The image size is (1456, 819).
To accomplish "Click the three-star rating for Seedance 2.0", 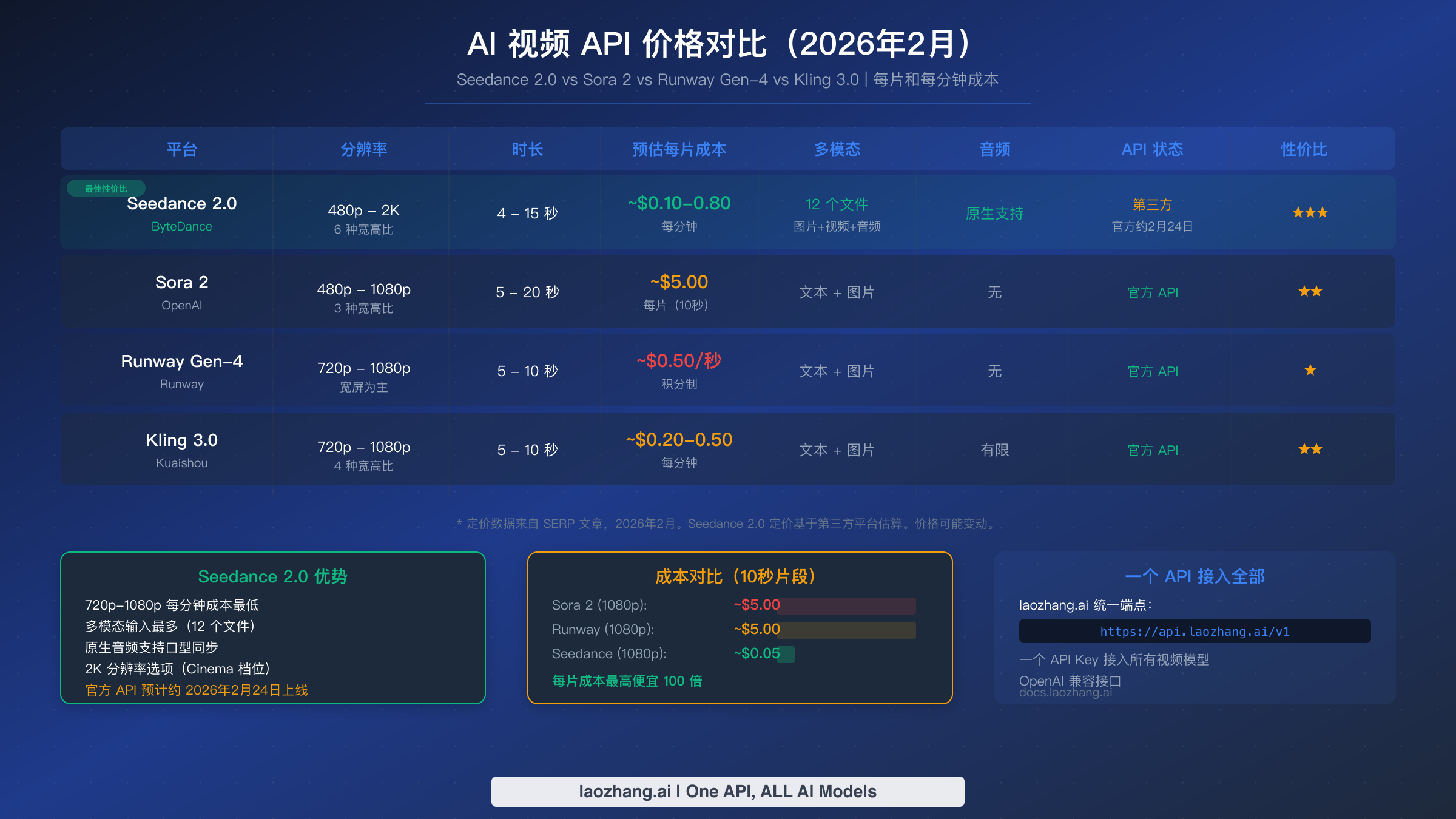I will [1310, 212].
